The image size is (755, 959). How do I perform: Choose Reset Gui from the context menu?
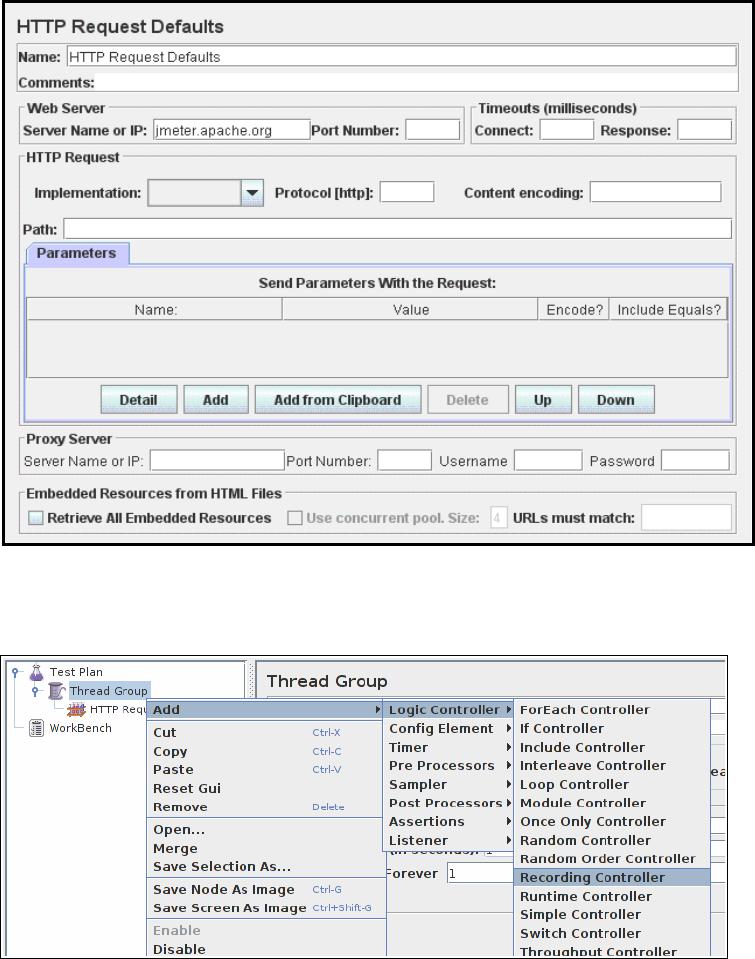click(266, 788)
